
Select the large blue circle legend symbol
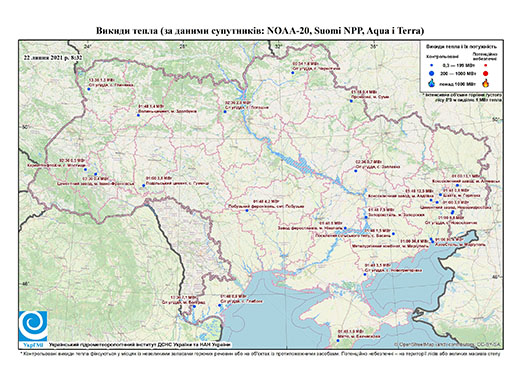coord(432,73)
